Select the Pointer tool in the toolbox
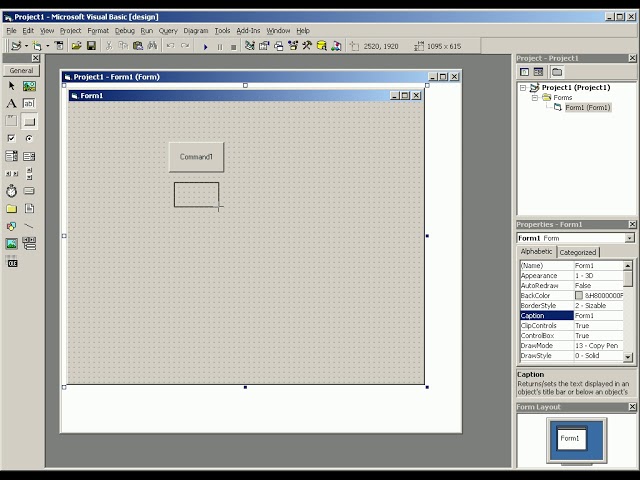This screenshot has width=640, height=480. [x=11, y=86]
